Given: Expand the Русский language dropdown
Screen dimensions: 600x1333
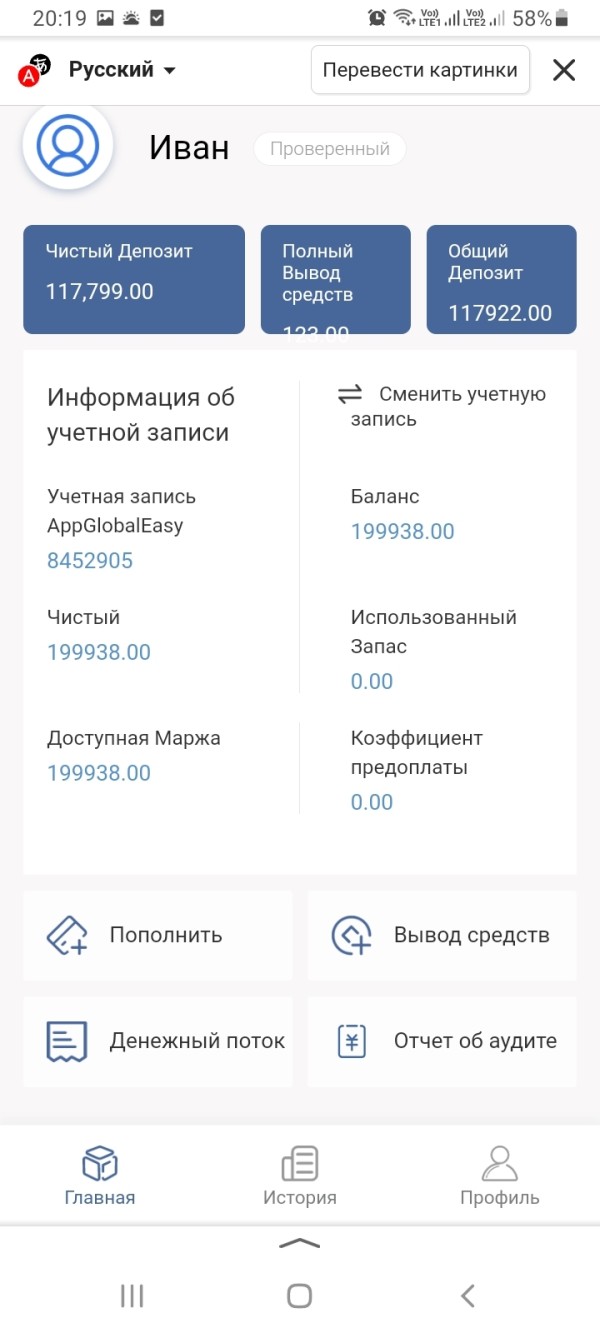Looking at the screenshot, I should 122,70.
